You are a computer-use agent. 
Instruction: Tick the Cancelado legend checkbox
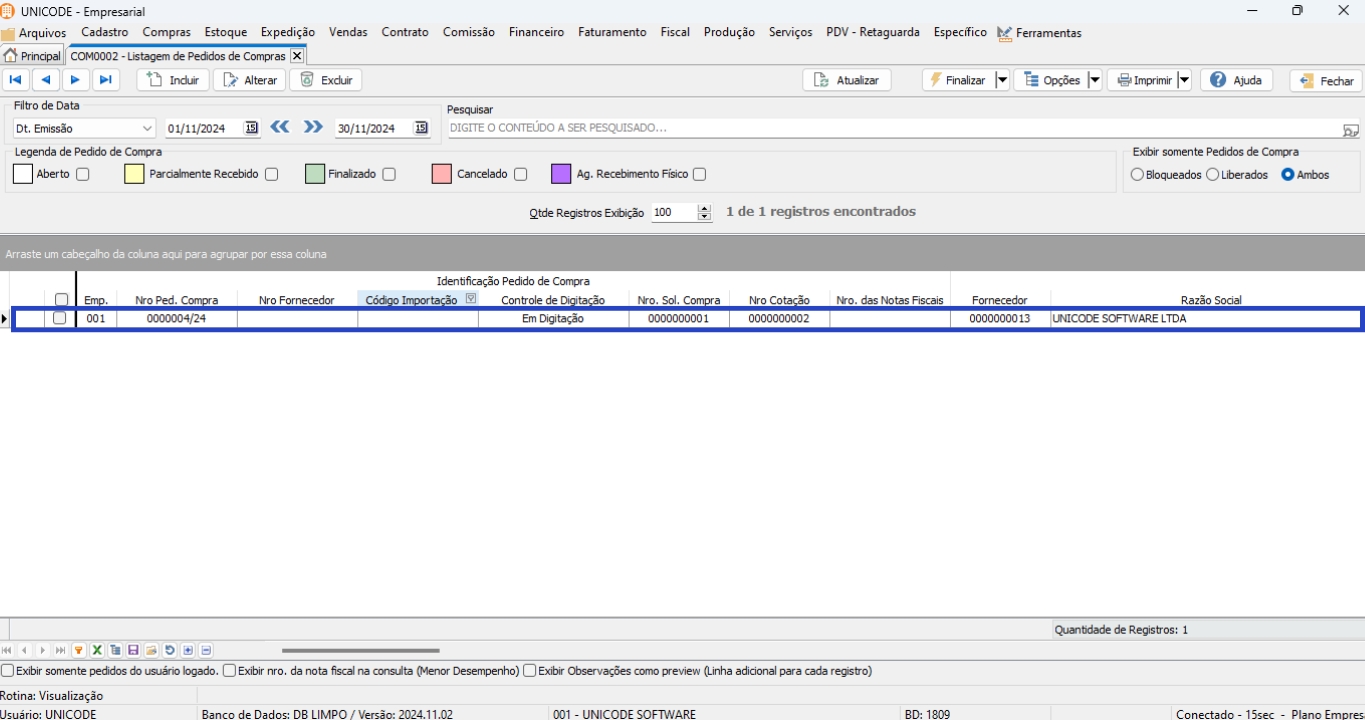520,174
